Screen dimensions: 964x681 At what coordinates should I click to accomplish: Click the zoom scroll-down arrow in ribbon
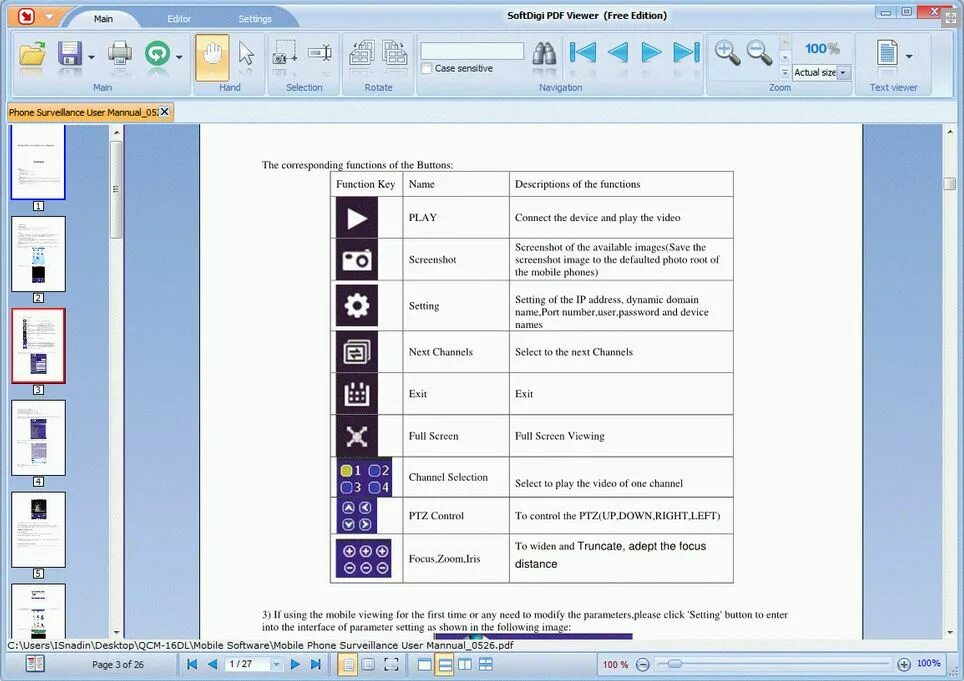click(x=785, y=58)
